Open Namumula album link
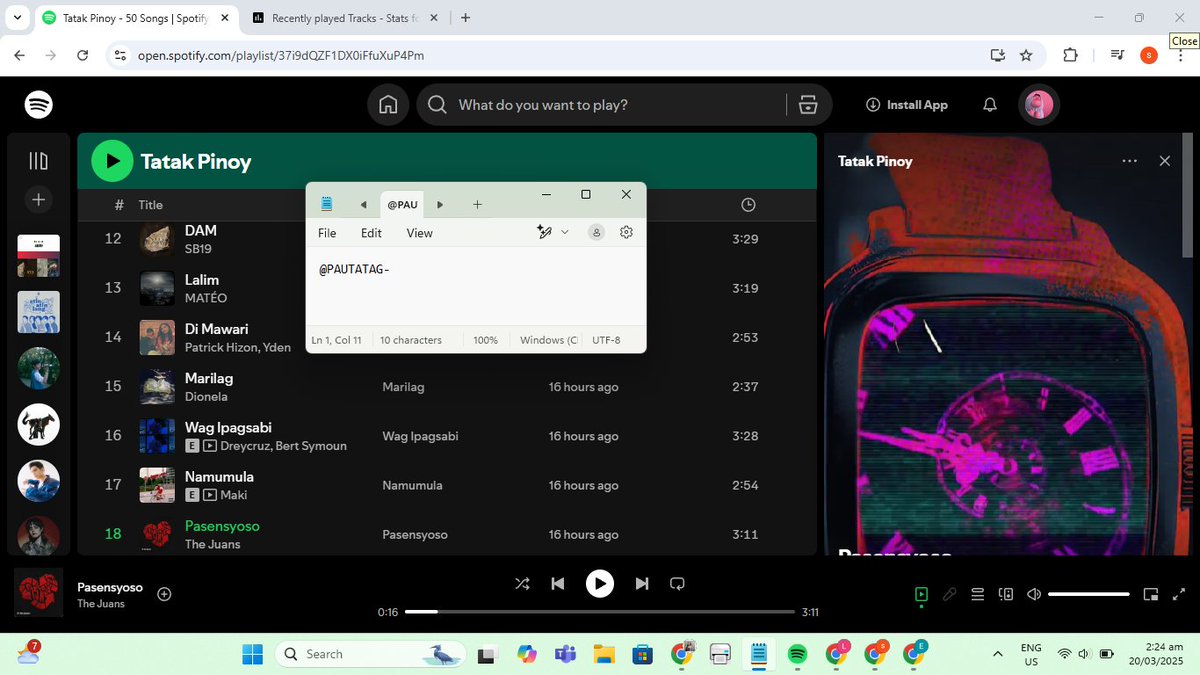Viewport: 1200px width, 675px height. (x=412, y=485)
